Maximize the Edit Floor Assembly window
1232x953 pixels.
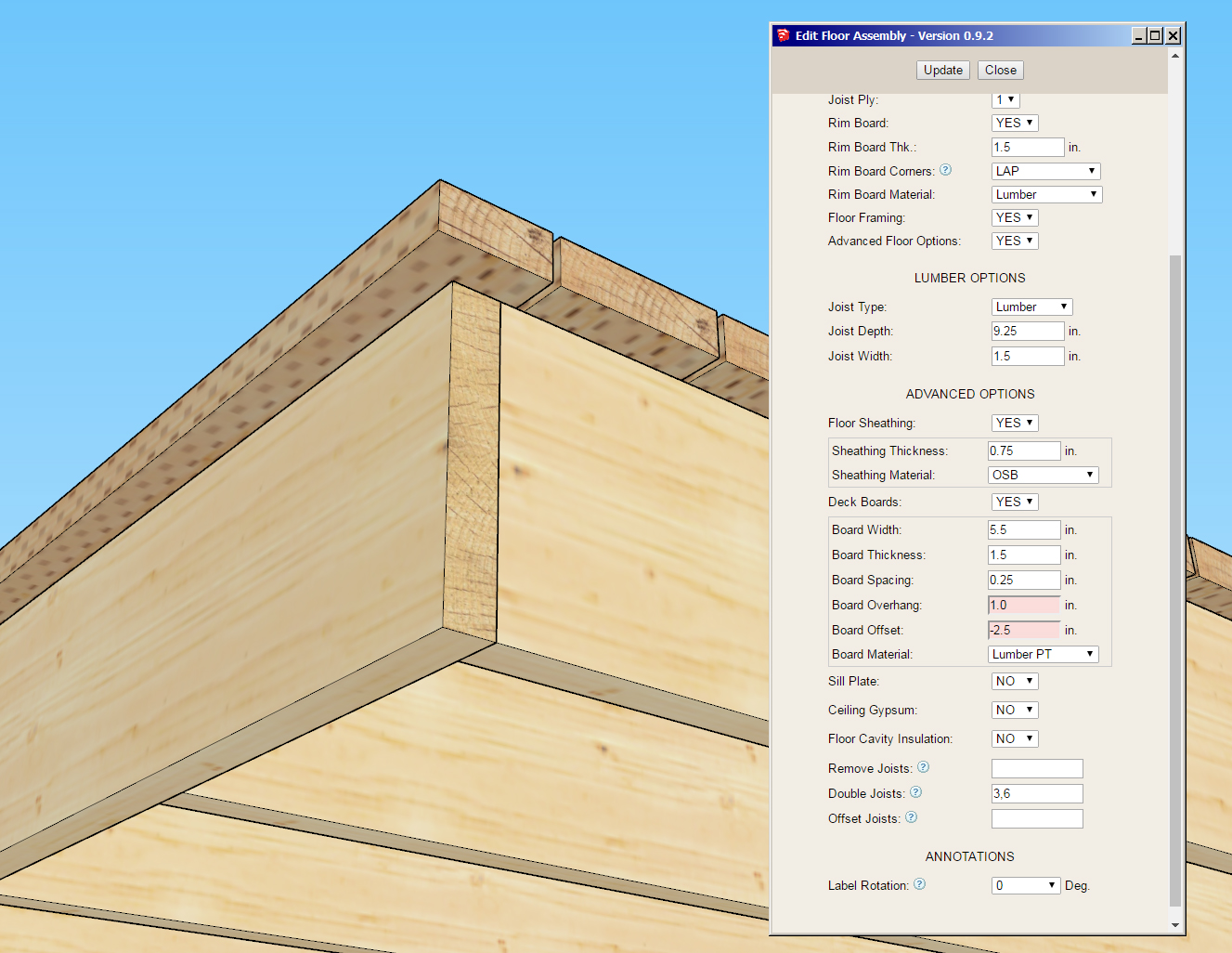click(x=1155, y=35)
